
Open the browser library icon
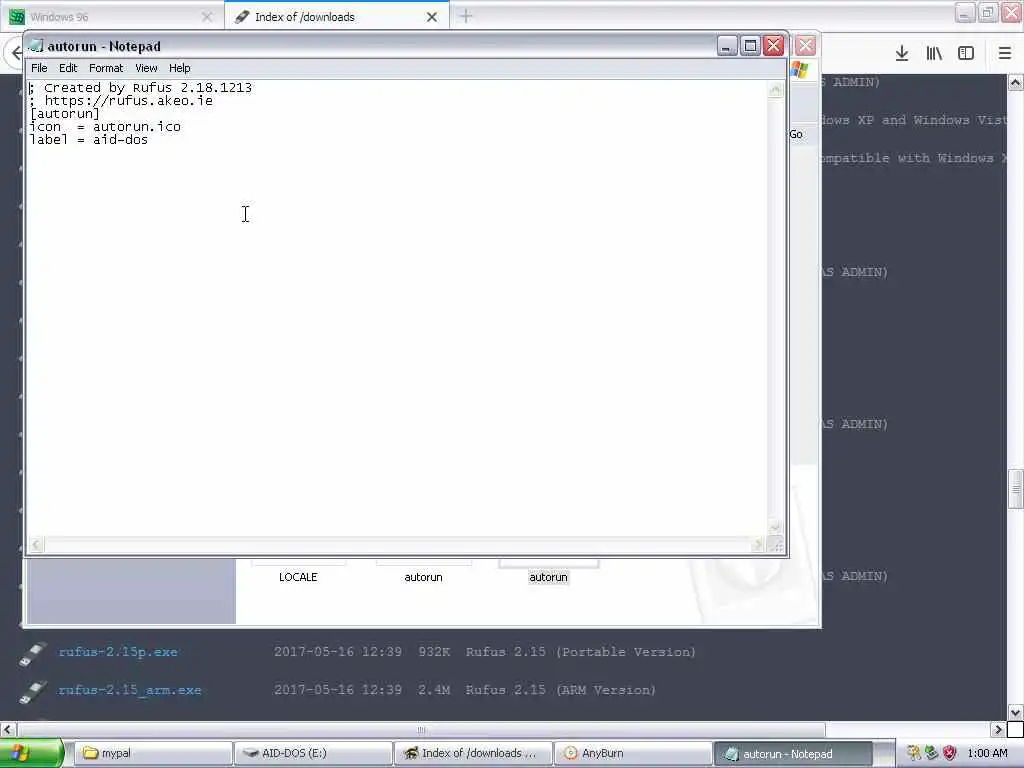[934, 54]
